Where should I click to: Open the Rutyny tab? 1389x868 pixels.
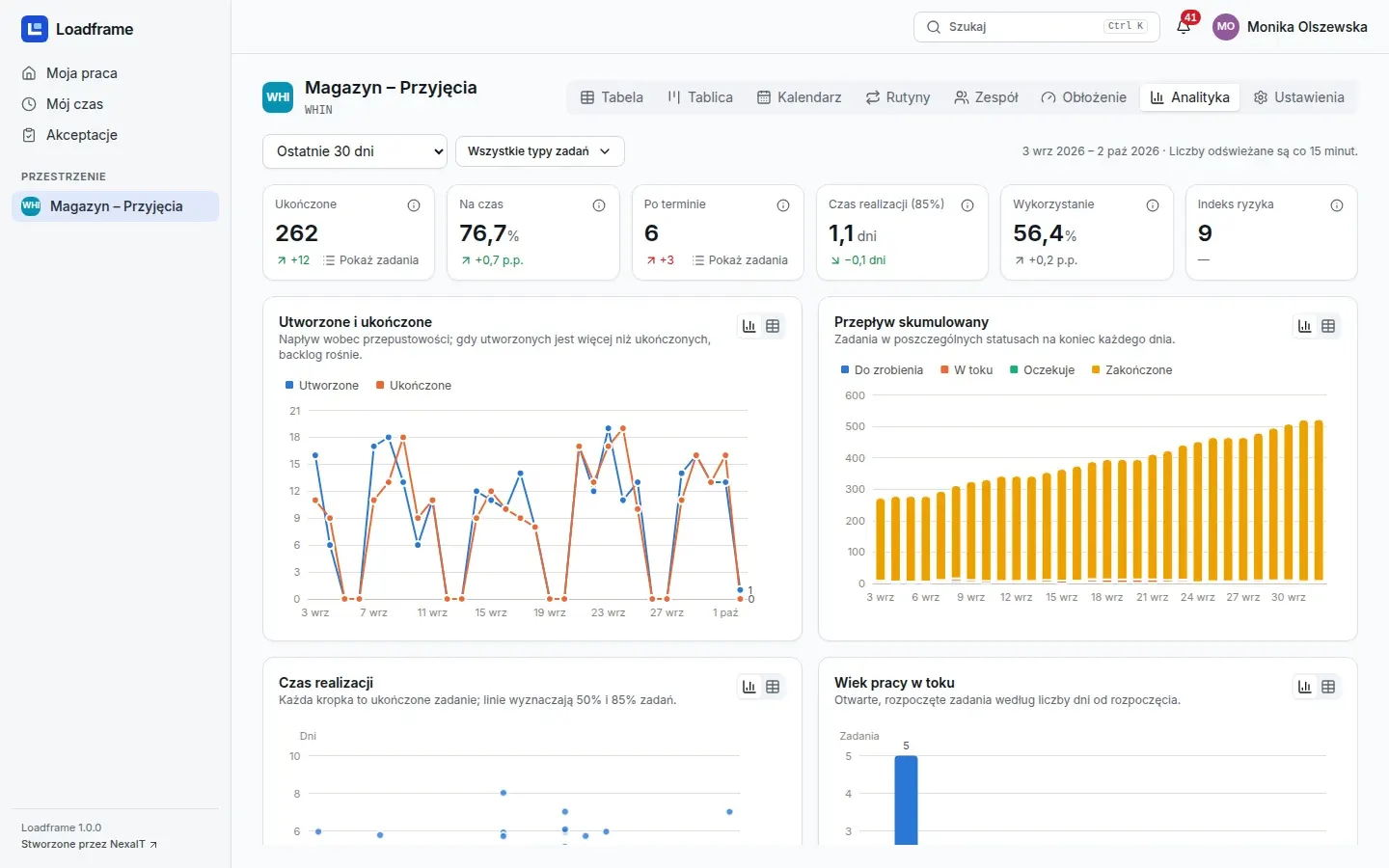898,97
